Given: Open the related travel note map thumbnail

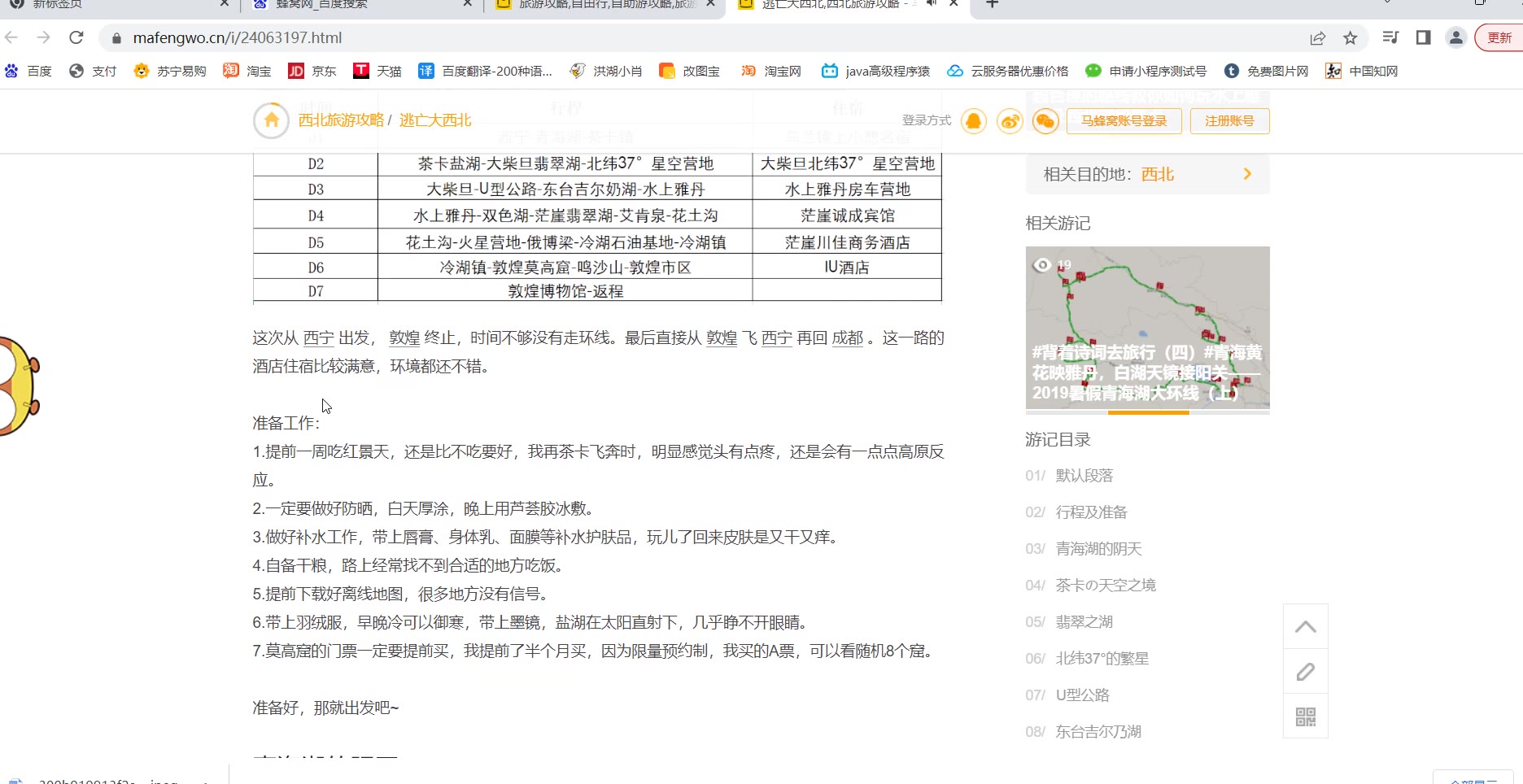Looking at the screenshot, I should click(x=1147, y=327).
